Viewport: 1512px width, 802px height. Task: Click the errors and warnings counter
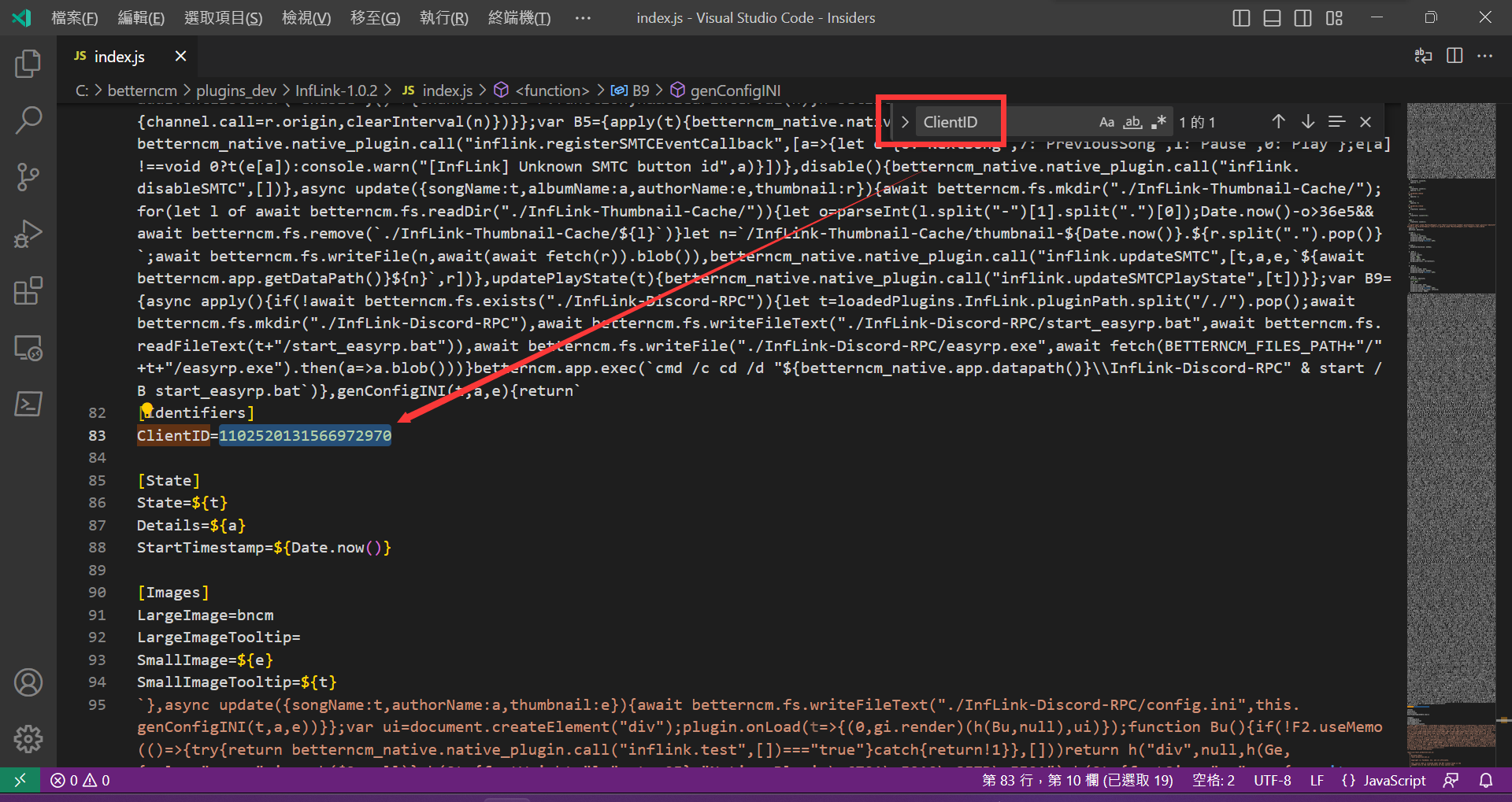[79, 780]
